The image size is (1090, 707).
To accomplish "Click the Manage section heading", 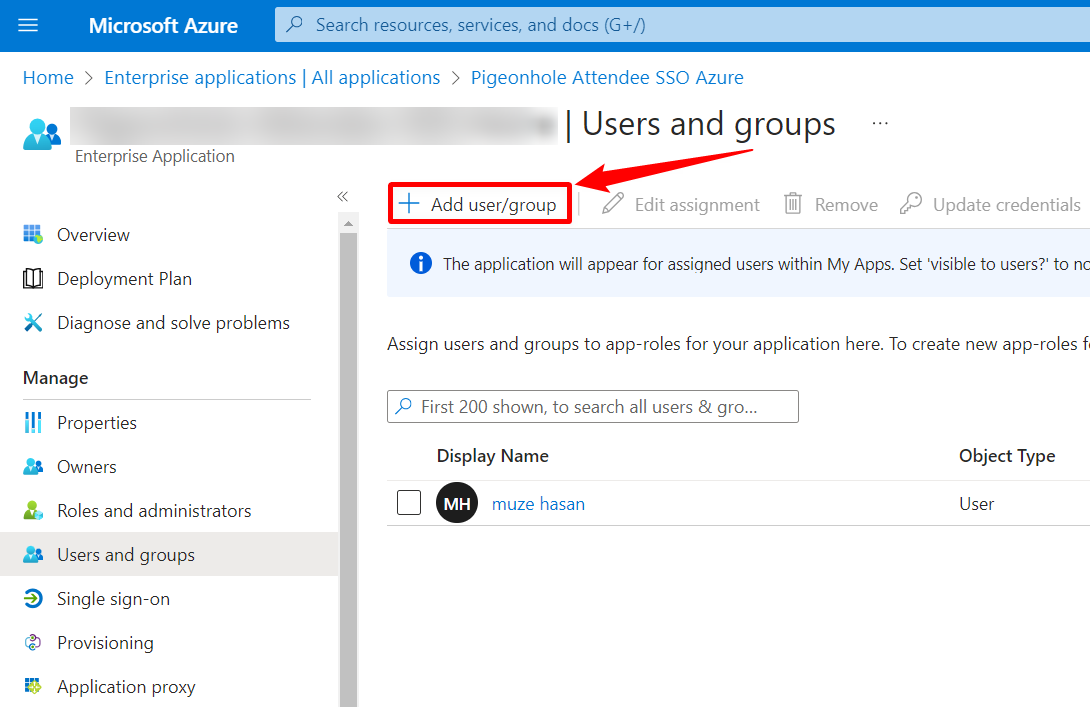I will click(x=56, y=377).
